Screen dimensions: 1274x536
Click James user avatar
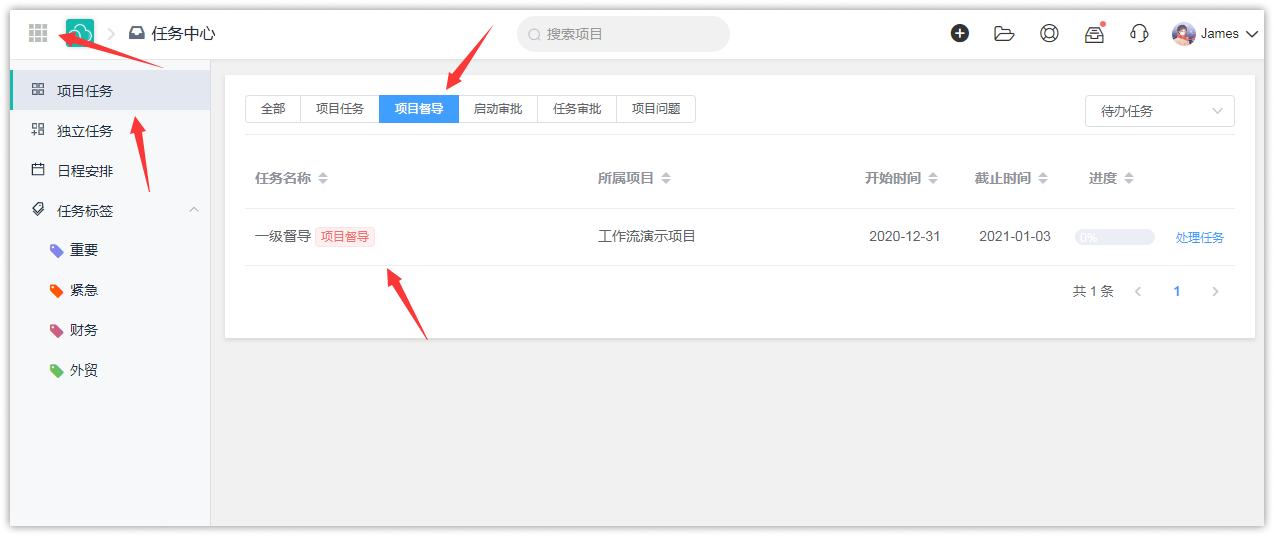point(1184,34)
